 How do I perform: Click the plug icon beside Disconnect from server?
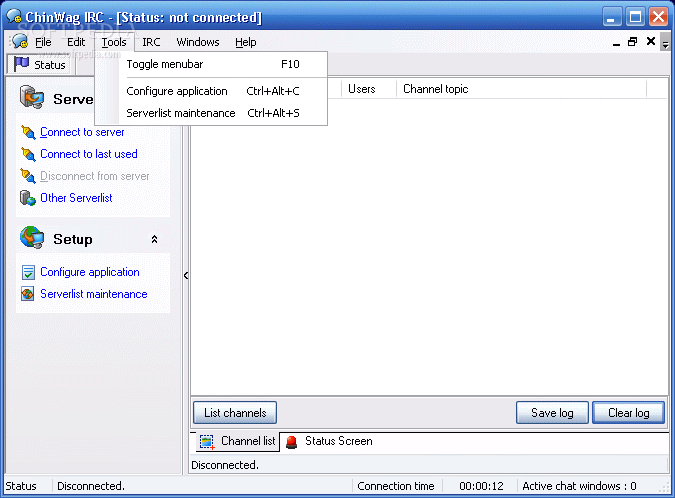(x=28, y=176)
